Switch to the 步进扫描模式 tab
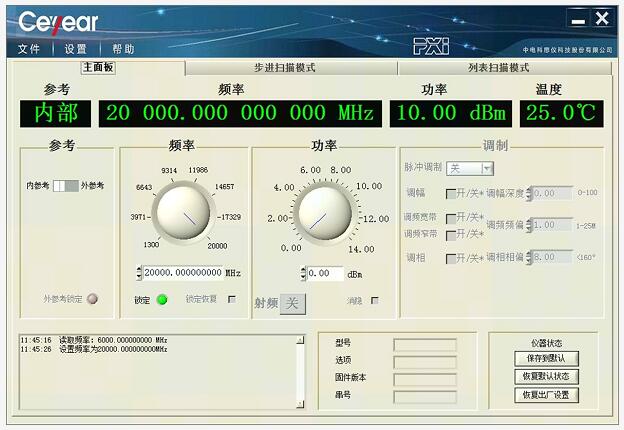Screen dimensions: 624x430 tap(284, 68)
